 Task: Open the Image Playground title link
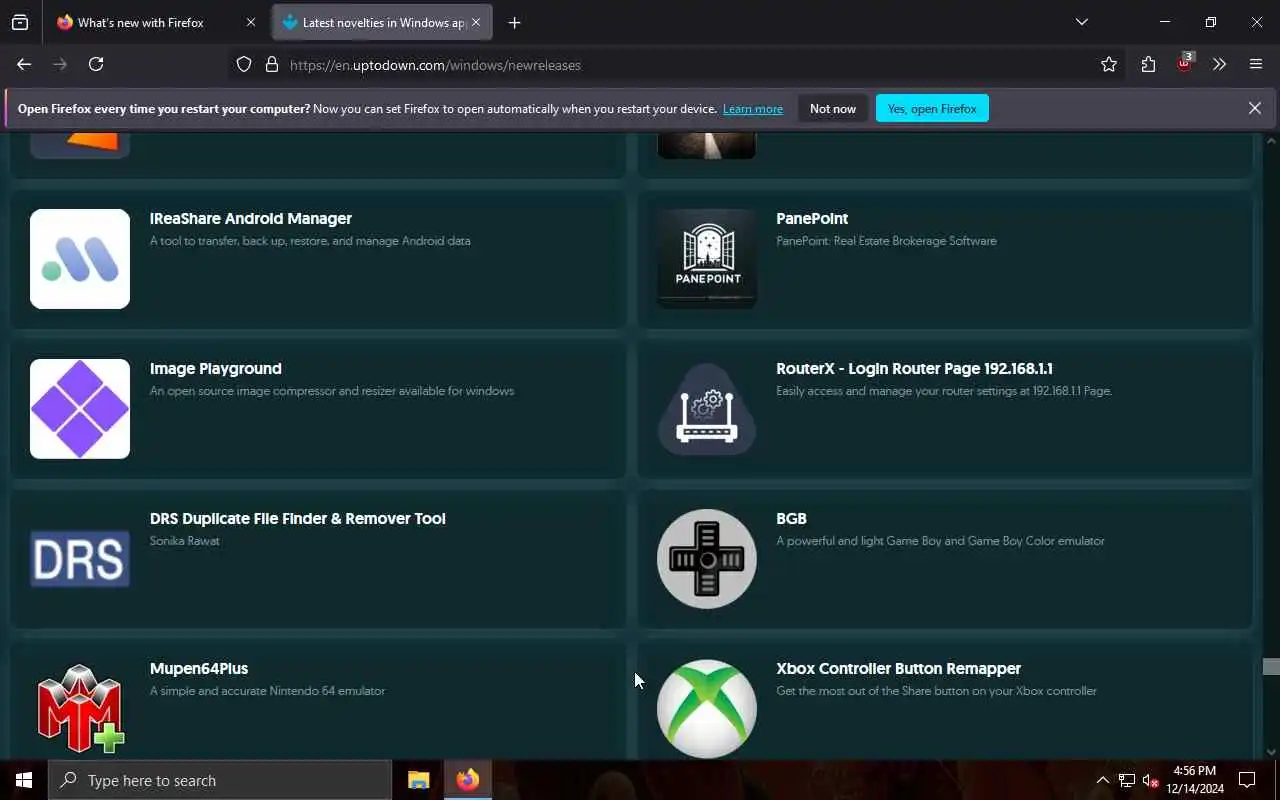click(x=216, y=368)
